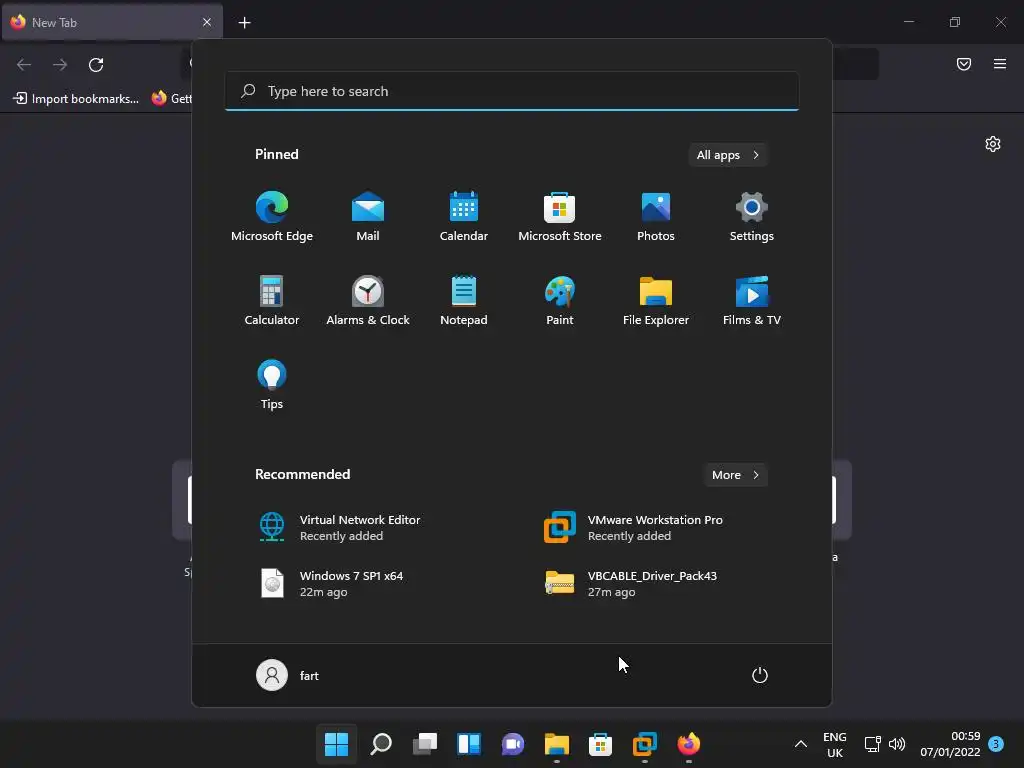This screenshot has height=768, width=1024.
Task: Open Firefox new tab personalize gear
Action: click(993, 144)
